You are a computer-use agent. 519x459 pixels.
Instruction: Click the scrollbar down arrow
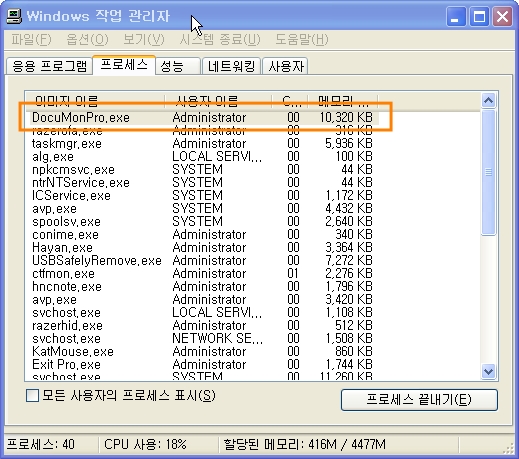489,371
